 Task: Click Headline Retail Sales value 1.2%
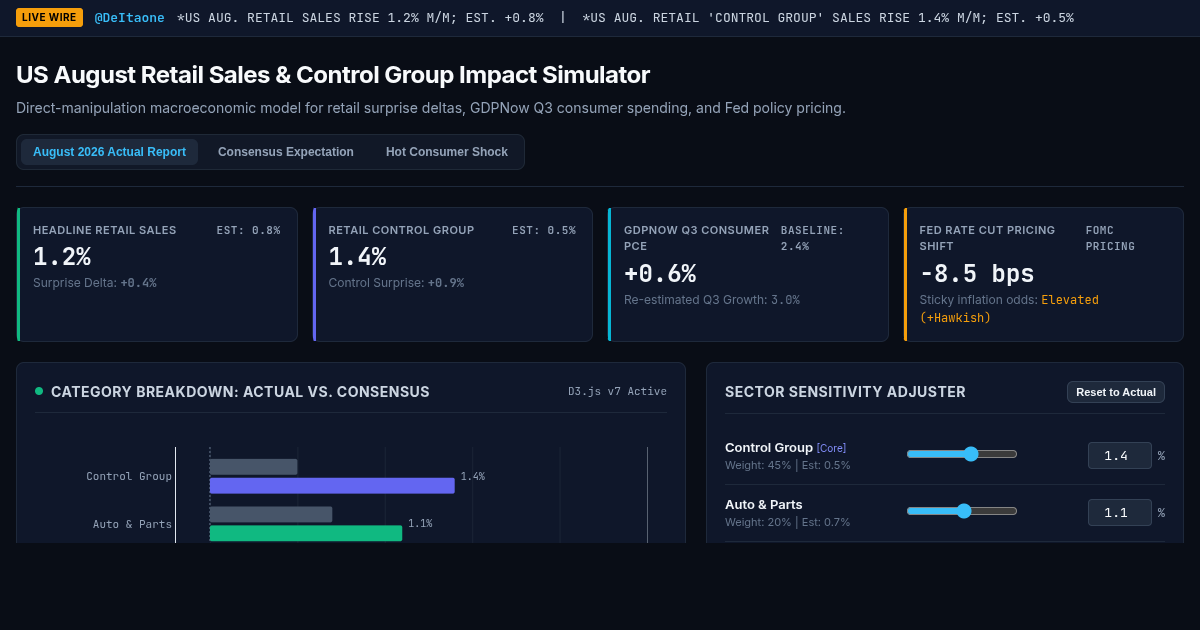pyautogui.click(x=62, y=257)
